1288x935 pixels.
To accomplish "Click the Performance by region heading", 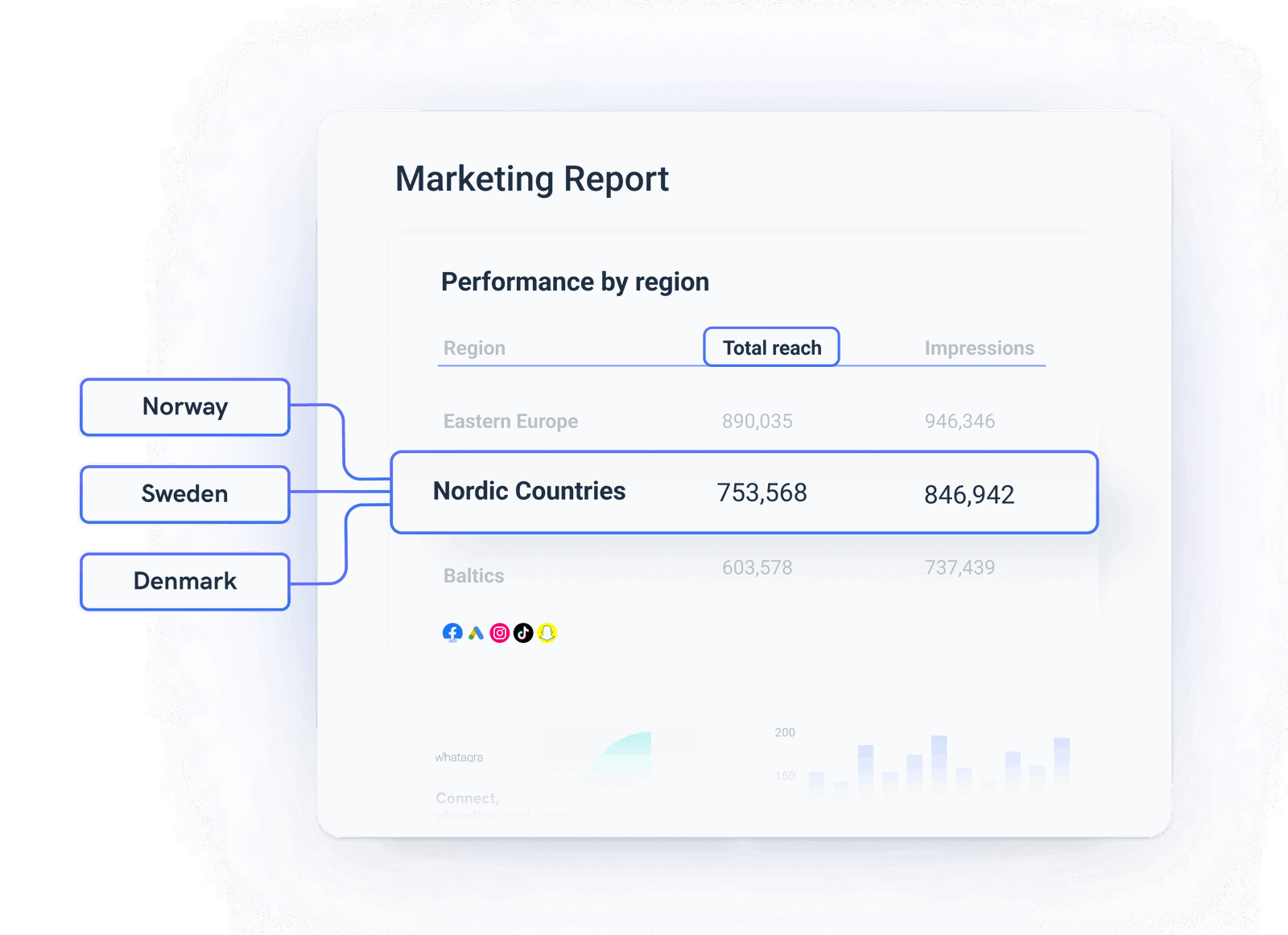I will pyautogui.click(x=574, y=282).
